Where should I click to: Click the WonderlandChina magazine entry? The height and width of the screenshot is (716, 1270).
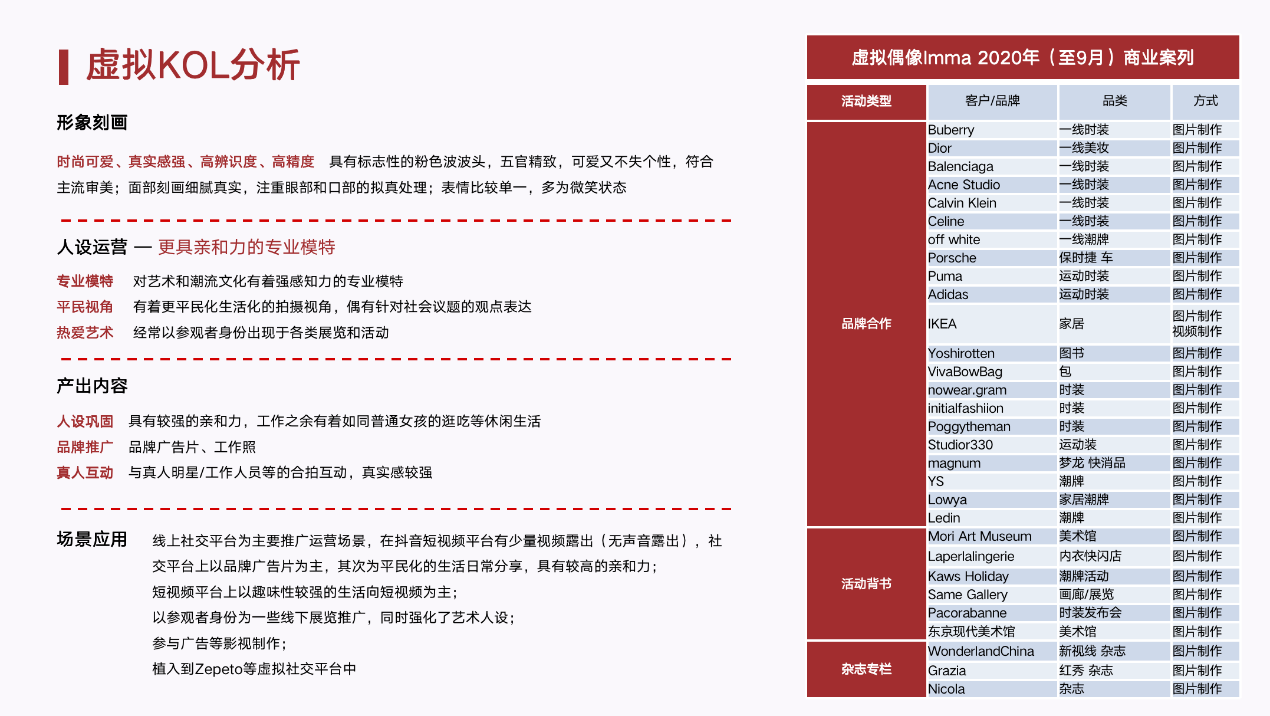point(980,652)
